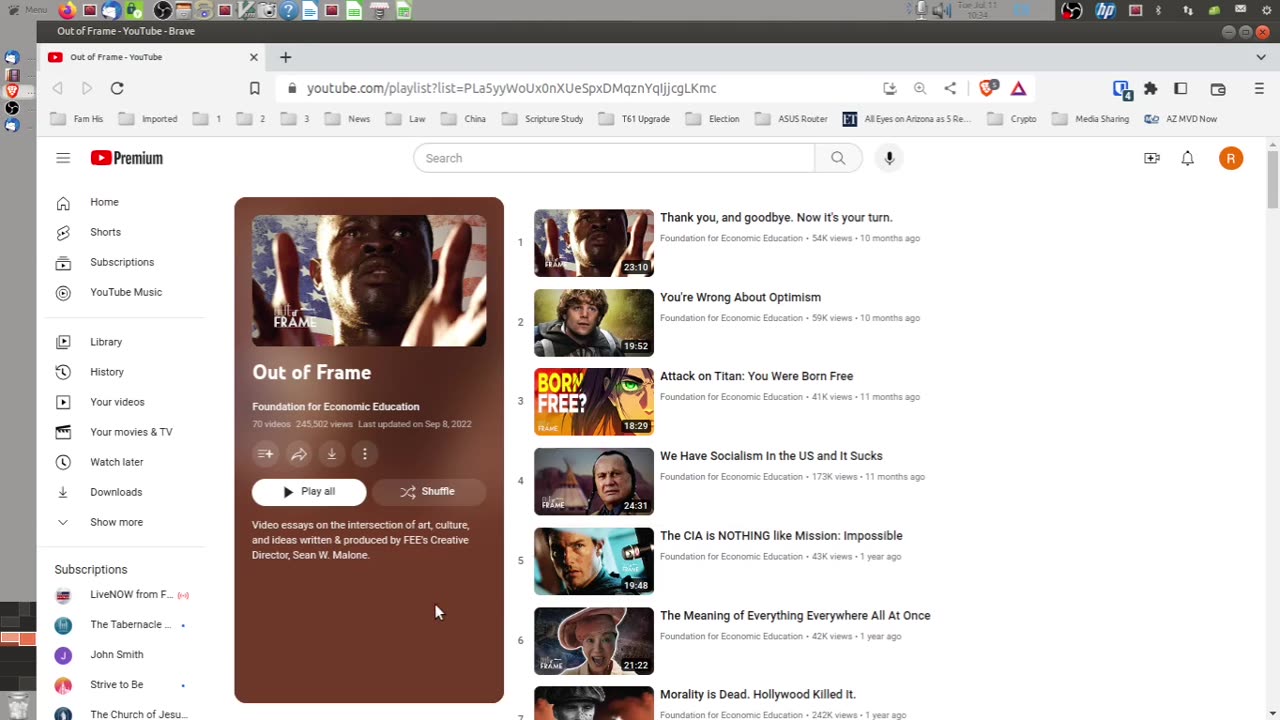The width and height of the screenshot is (1280, 720).
Task: Open Subscriptions in the sidebar
Action: (120, 262)
